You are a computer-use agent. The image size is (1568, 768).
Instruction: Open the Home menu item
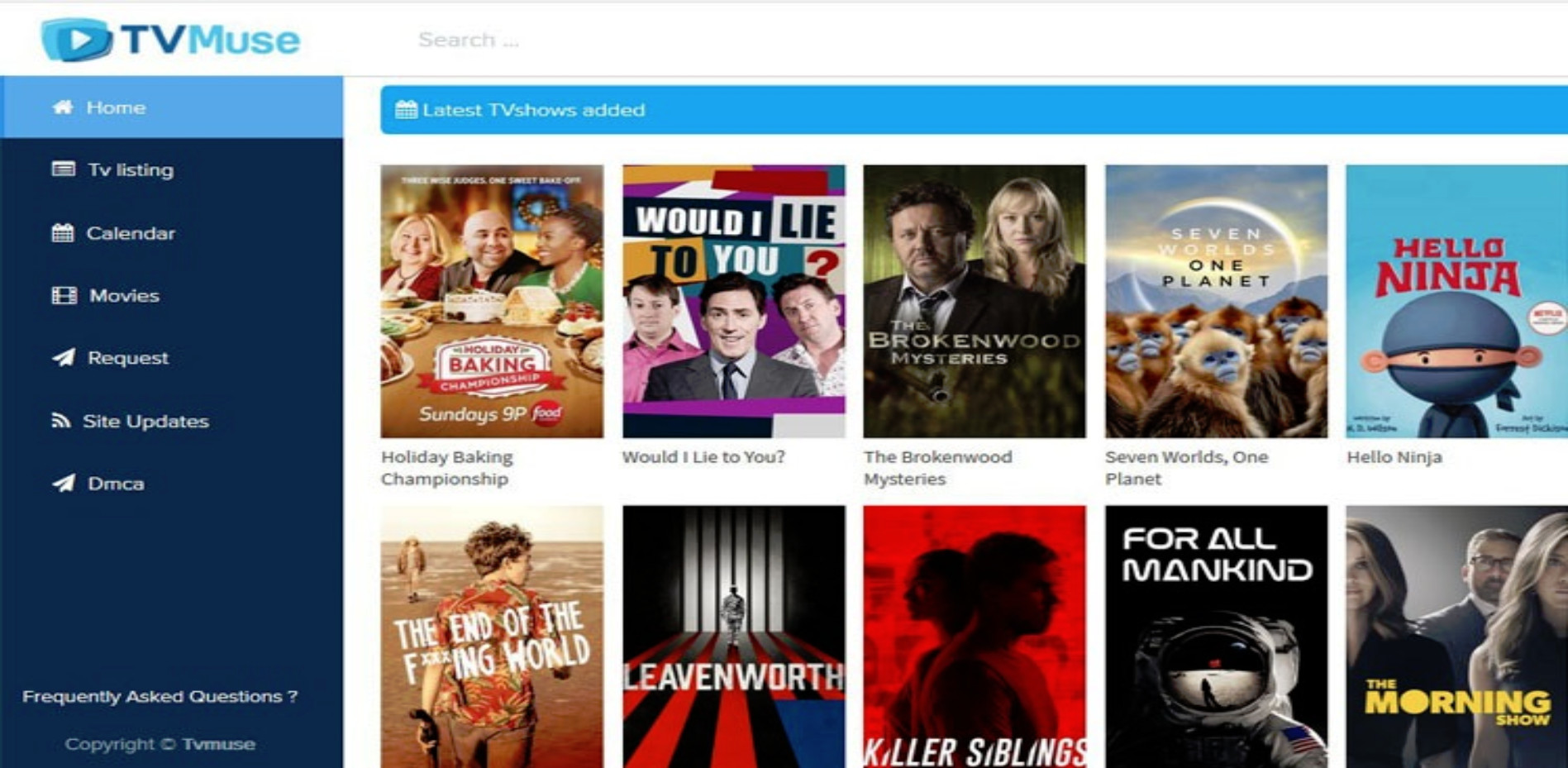pyautogui.click(x=171, y=107)
